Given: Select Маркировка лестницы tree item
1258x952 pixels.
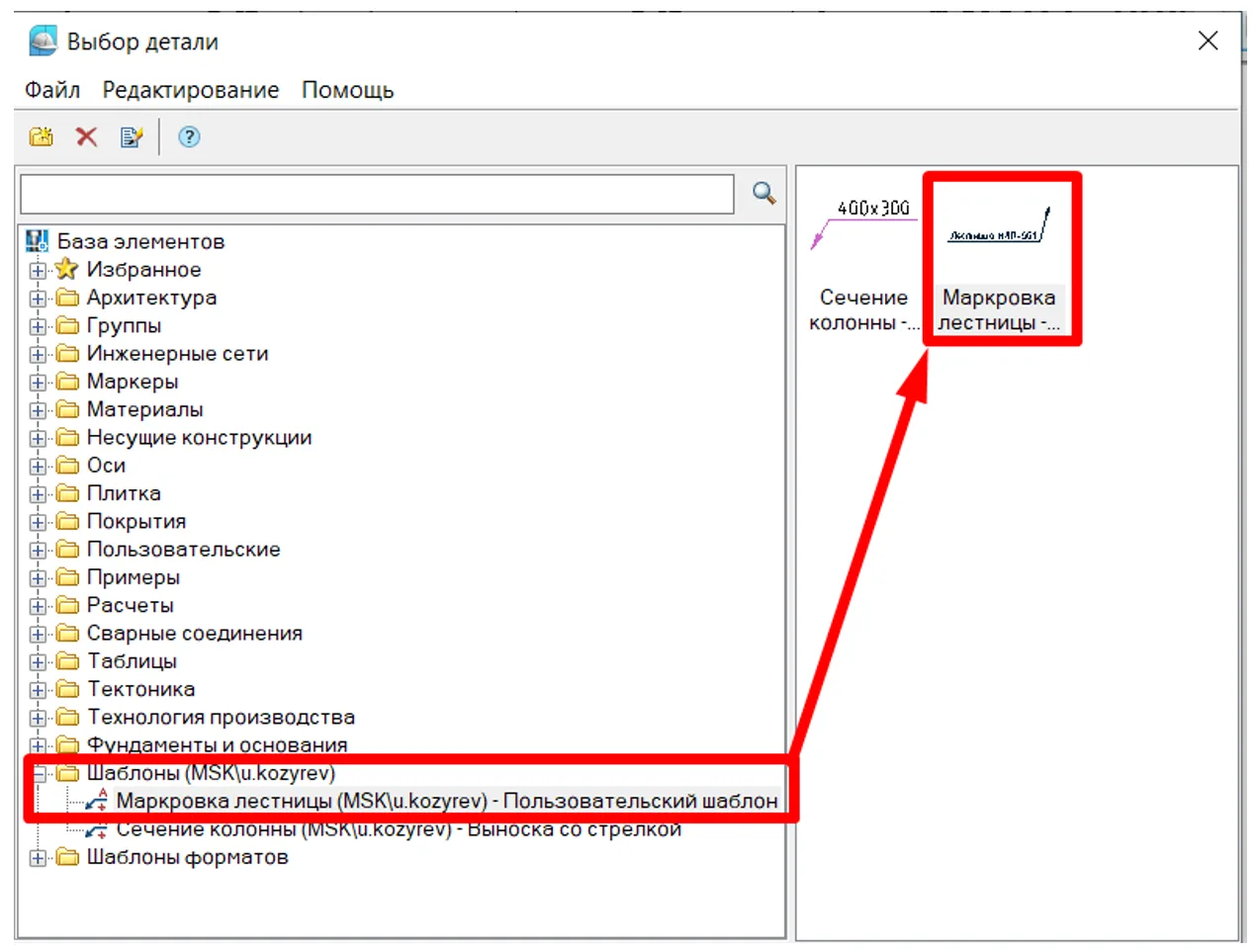Looking at the screenshot, I should [x=446, y=801].
